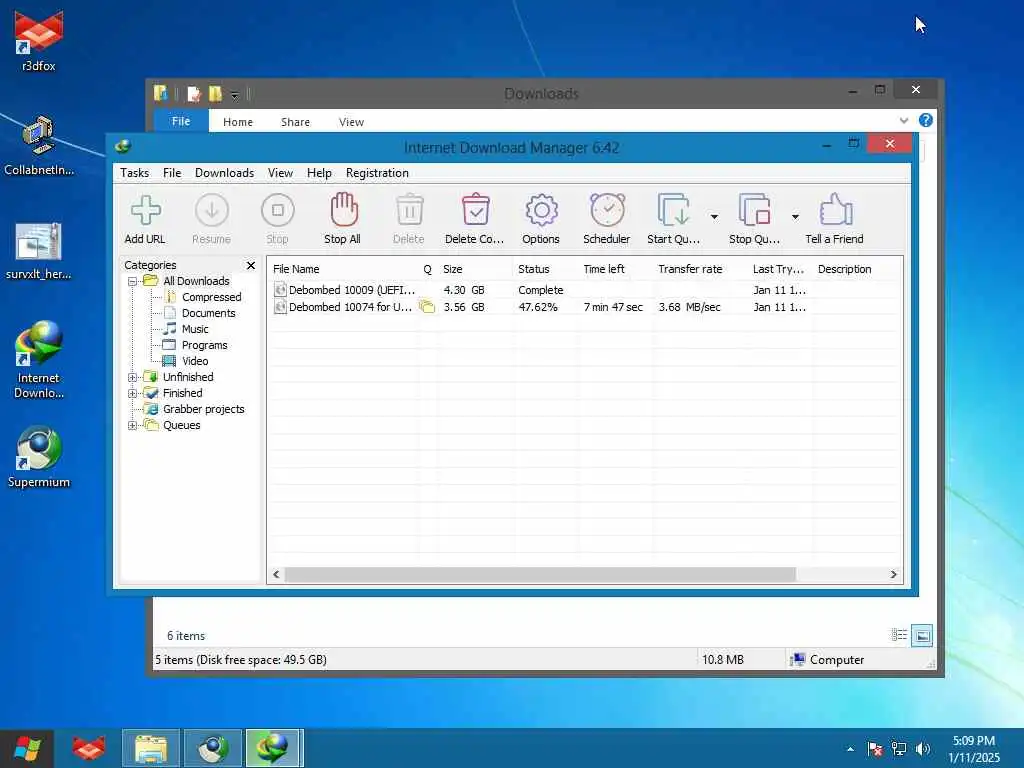The image size is (1024, 768).
Task: Click scroll left arrow in download list
Action: [276, 575]
